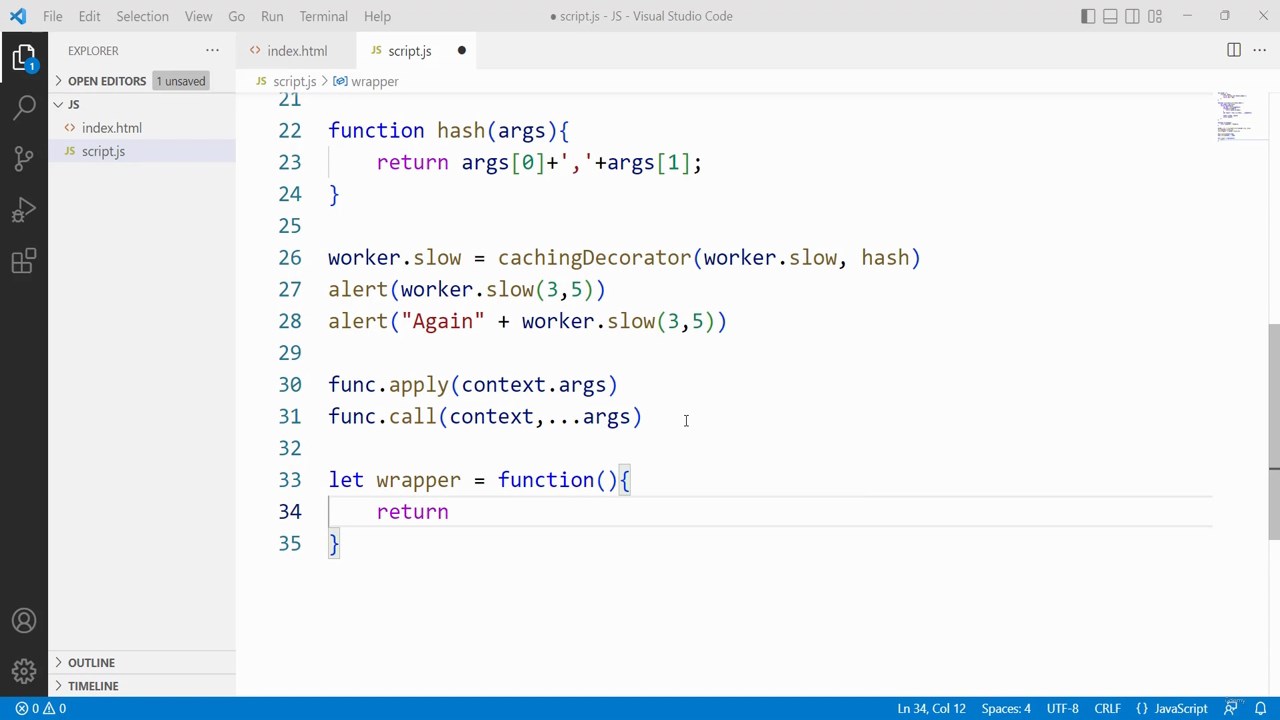
Task: Open the Search view in activity bar
Action: click(x=24, y=107)
